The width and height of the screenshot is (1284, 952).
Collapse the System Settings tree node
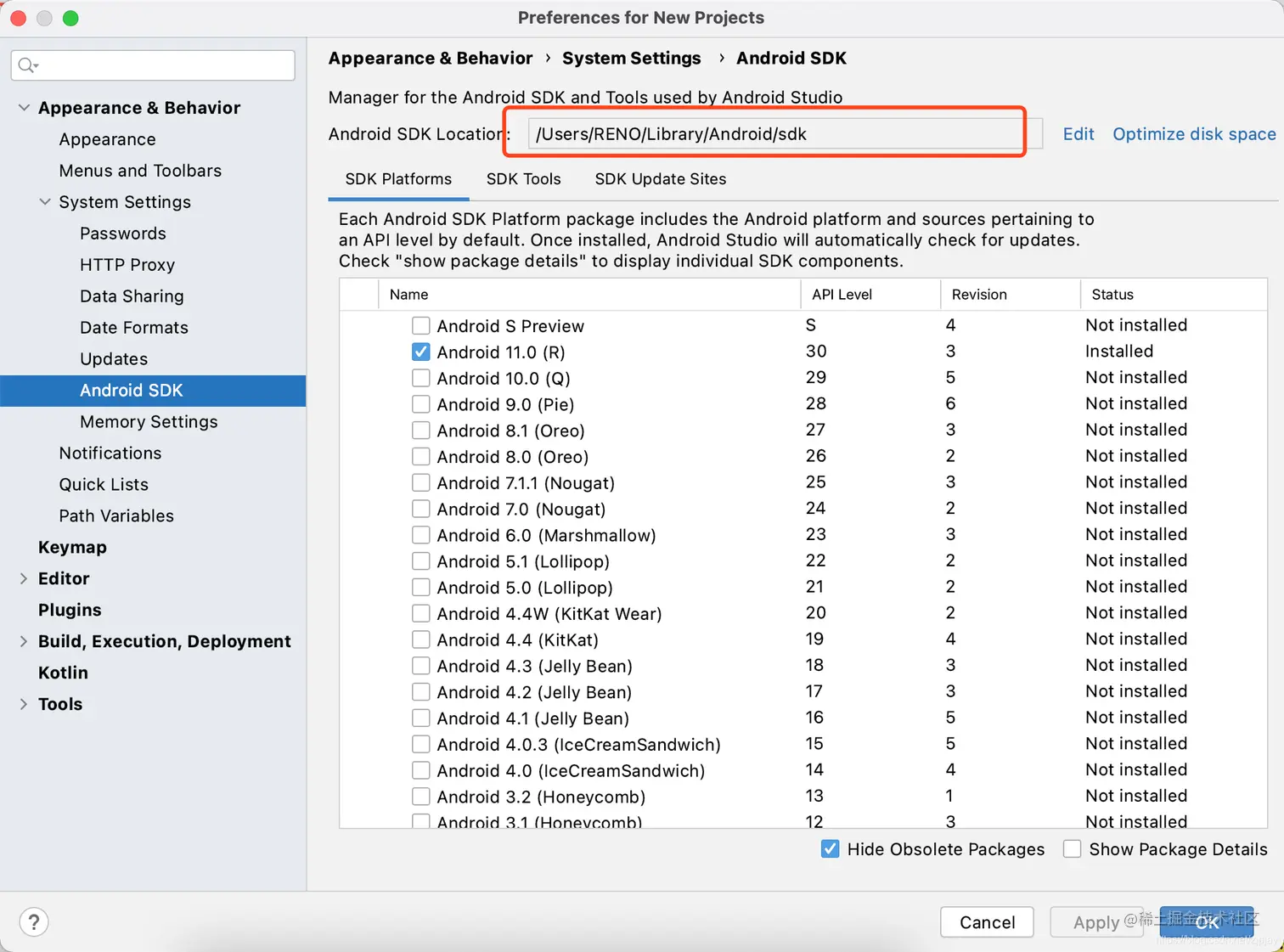(x=45, y=202)
